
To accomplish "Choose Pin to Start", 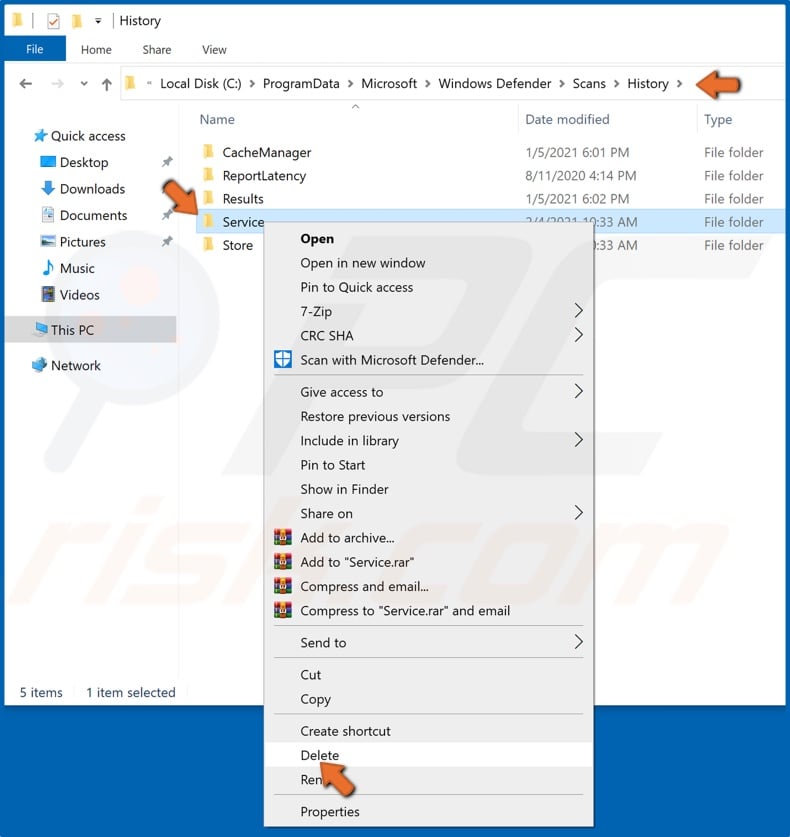I will click(333, 465).
